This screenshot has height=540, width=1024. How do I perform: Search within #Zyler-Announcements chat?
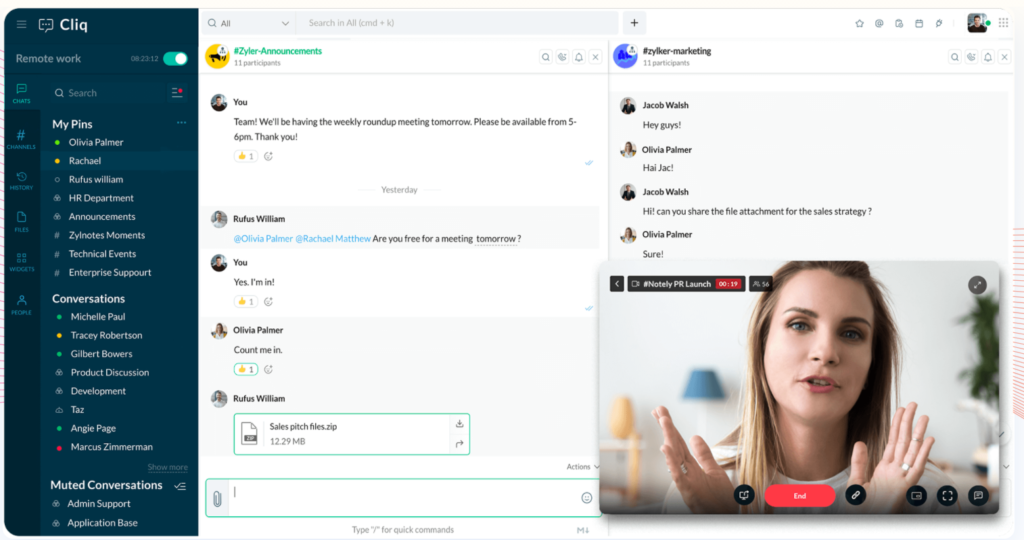tap(546, 57)
